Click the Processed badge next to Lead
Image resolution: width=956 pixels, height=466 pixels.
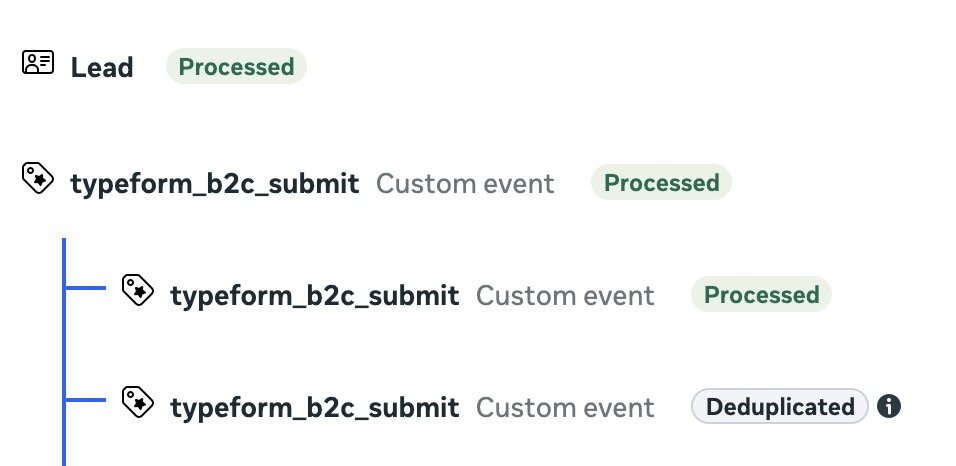click(236, 66)
